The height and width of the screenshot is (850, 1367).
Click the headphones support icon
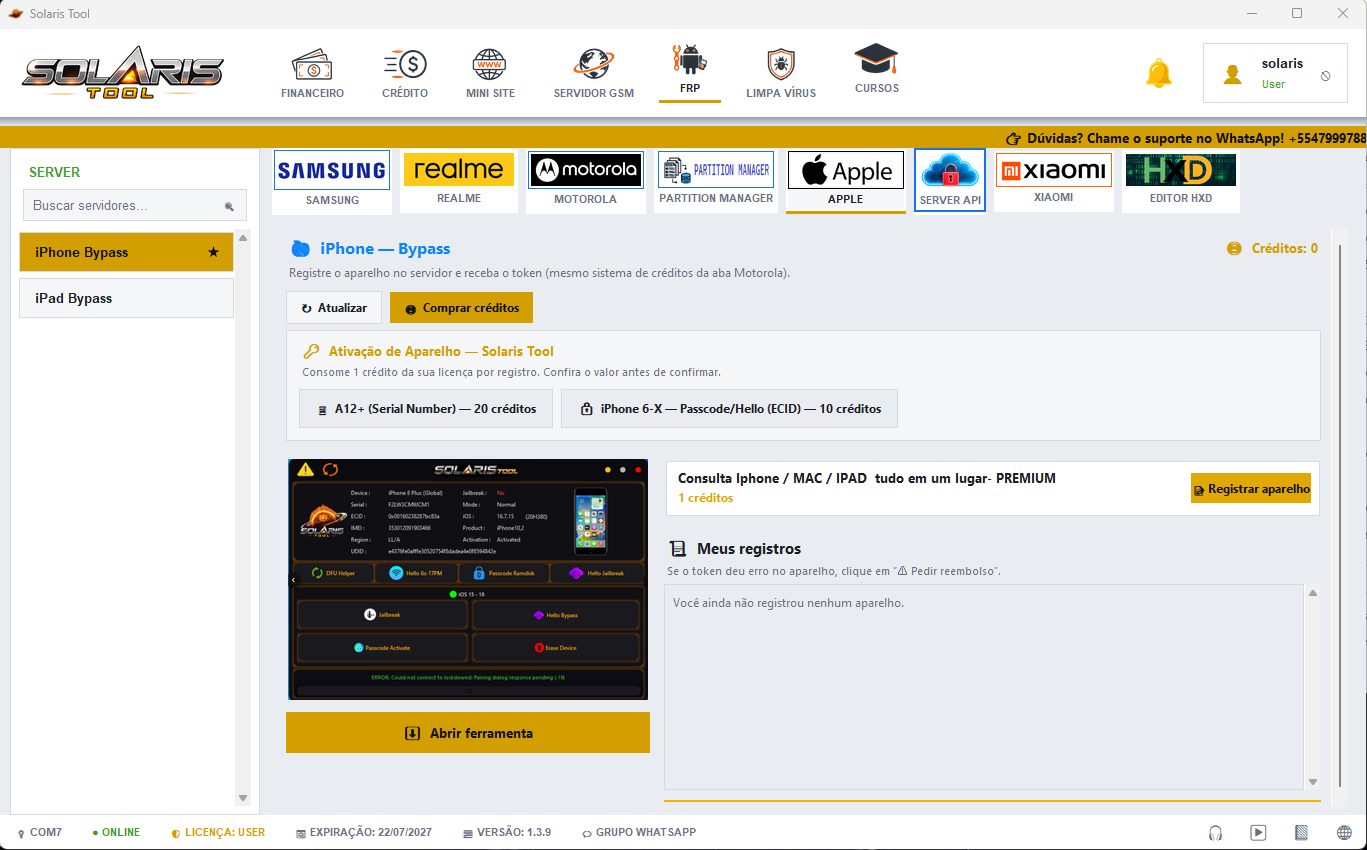coord(1216,832)
